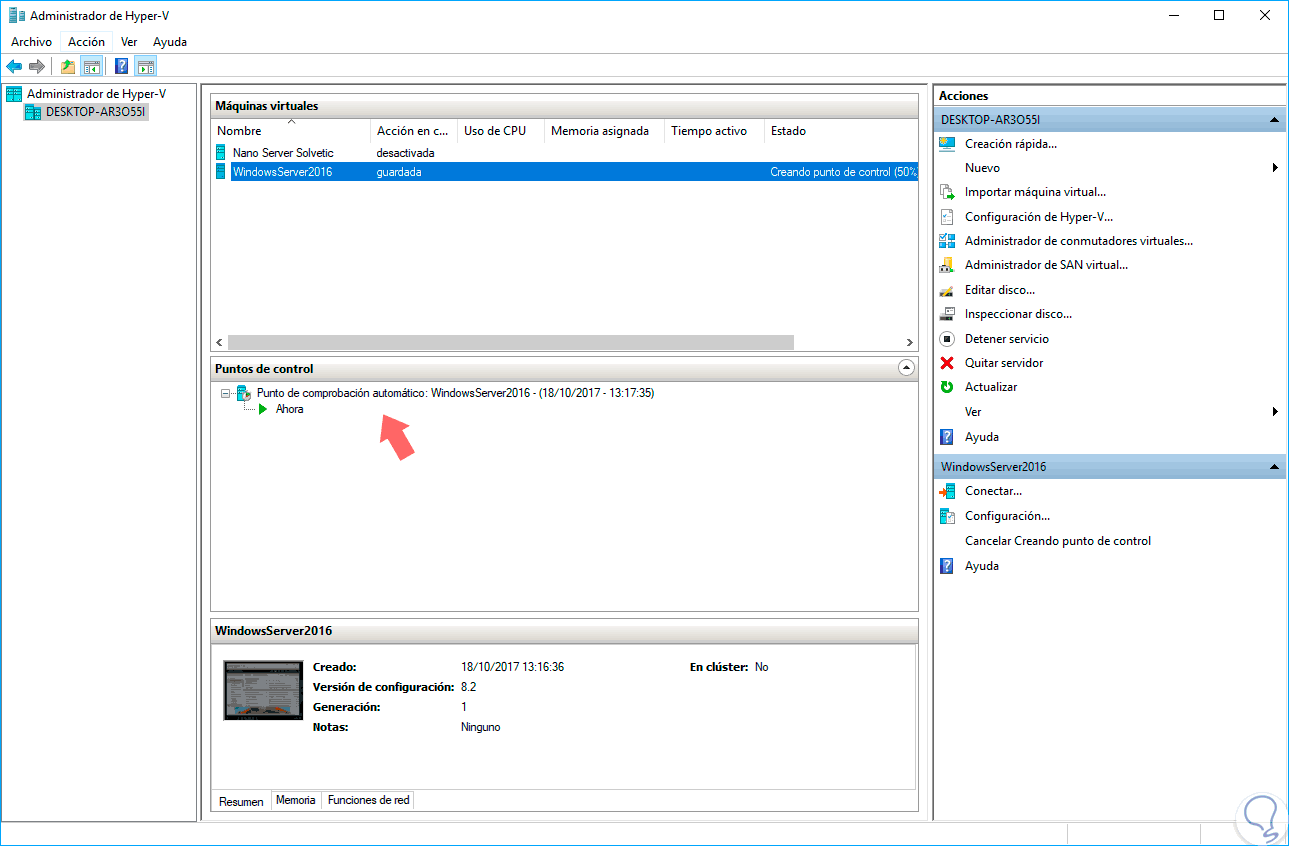Click the 'guardada' cell
The image size is (1289, 846).
pos(399,172)
